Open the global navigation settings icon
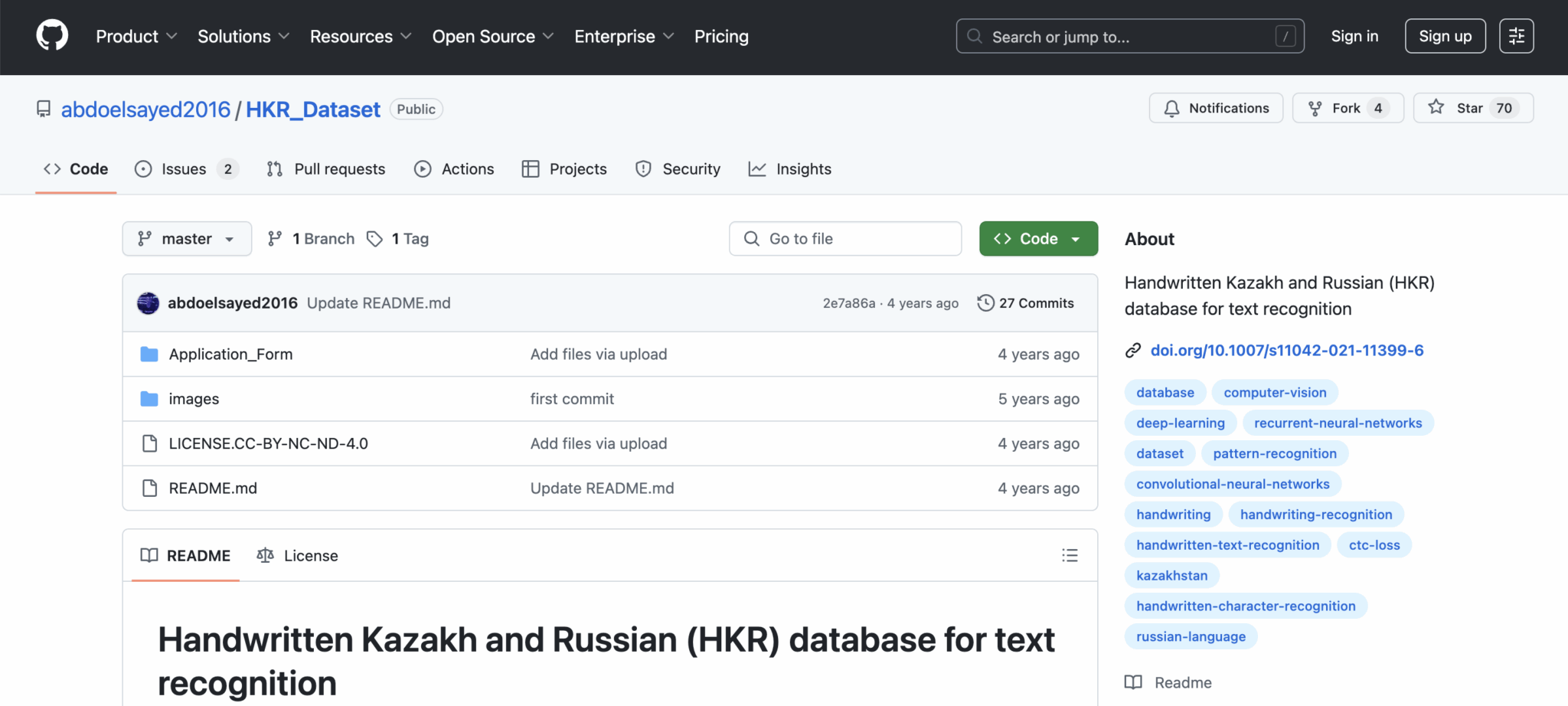The image size is (1568, 706). [x=1516, y=36]
